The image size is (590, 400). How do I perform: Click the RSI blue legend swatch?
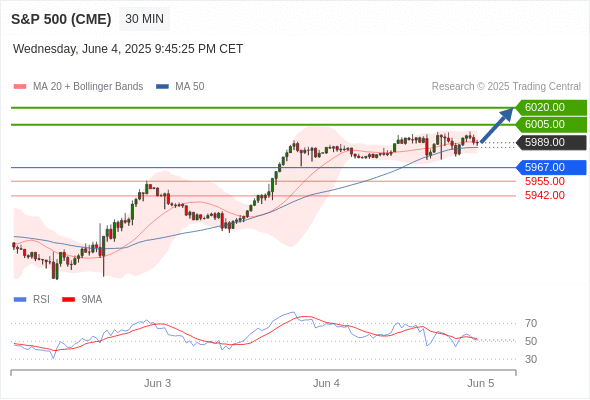(20, 300)
